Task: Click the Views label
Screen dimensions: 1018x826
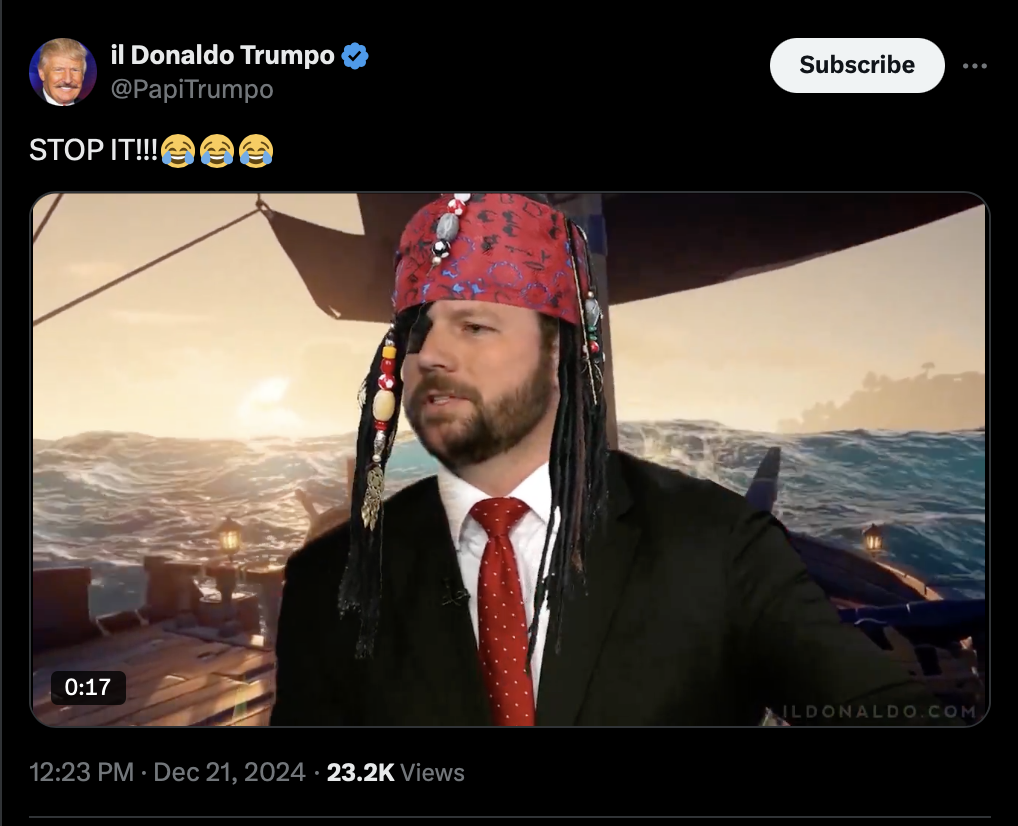Action: (432, 772)
